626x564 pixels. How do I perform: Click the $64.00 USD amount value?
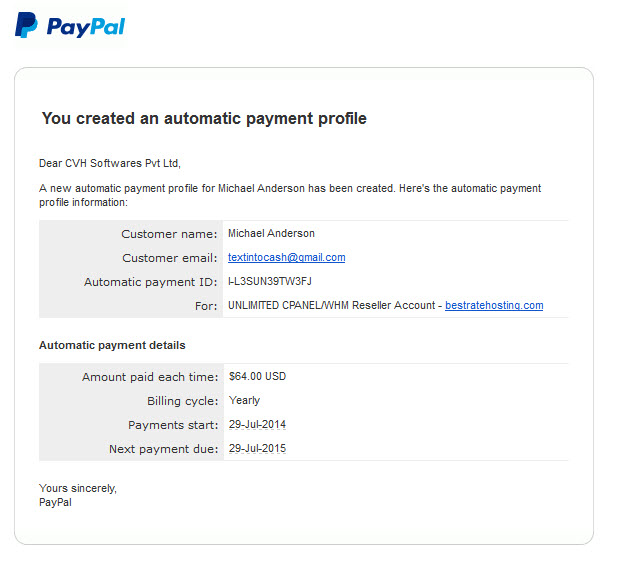click(258, 376)
